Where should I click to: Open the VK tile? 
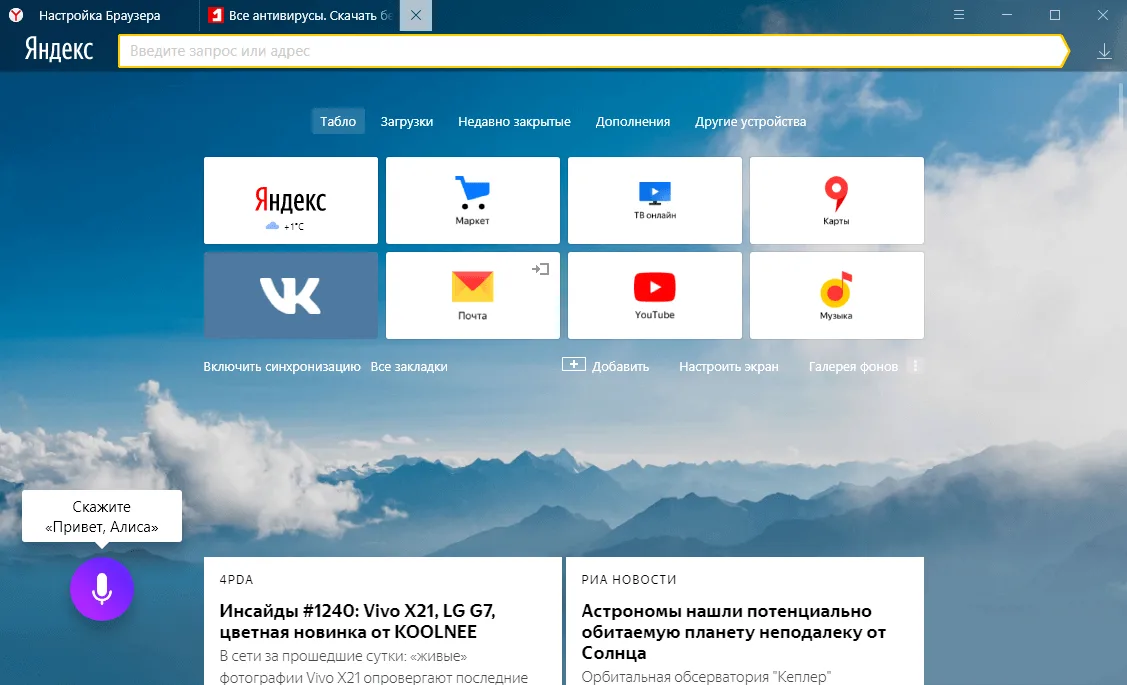[290, 295]
